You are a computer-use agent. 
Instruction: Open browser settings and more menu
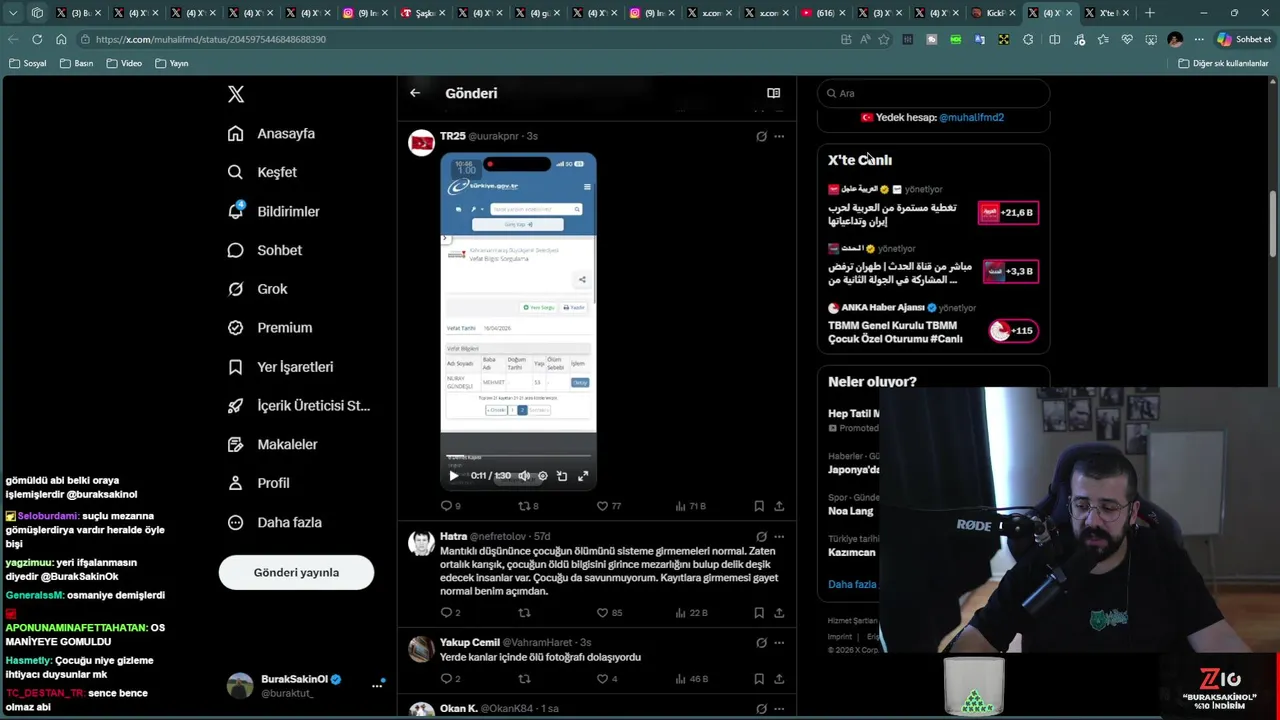point(1199,39)
